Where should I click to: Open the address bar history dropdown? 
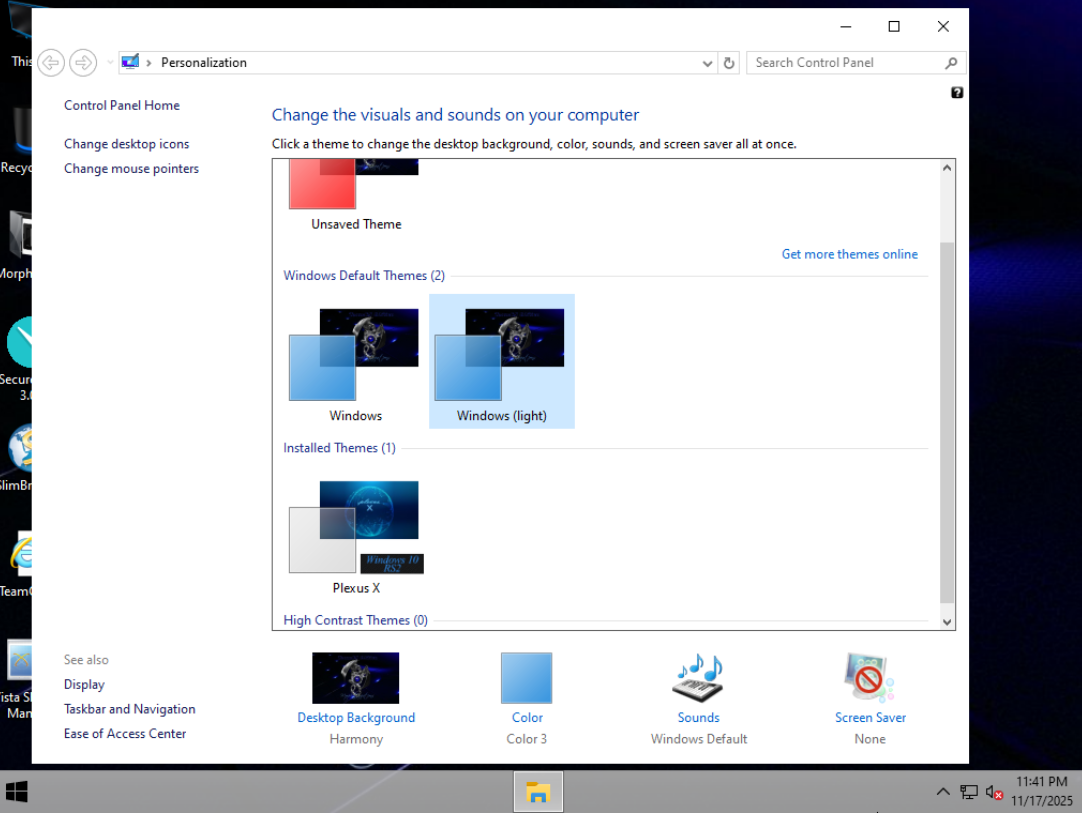click(x=707, y=63)
